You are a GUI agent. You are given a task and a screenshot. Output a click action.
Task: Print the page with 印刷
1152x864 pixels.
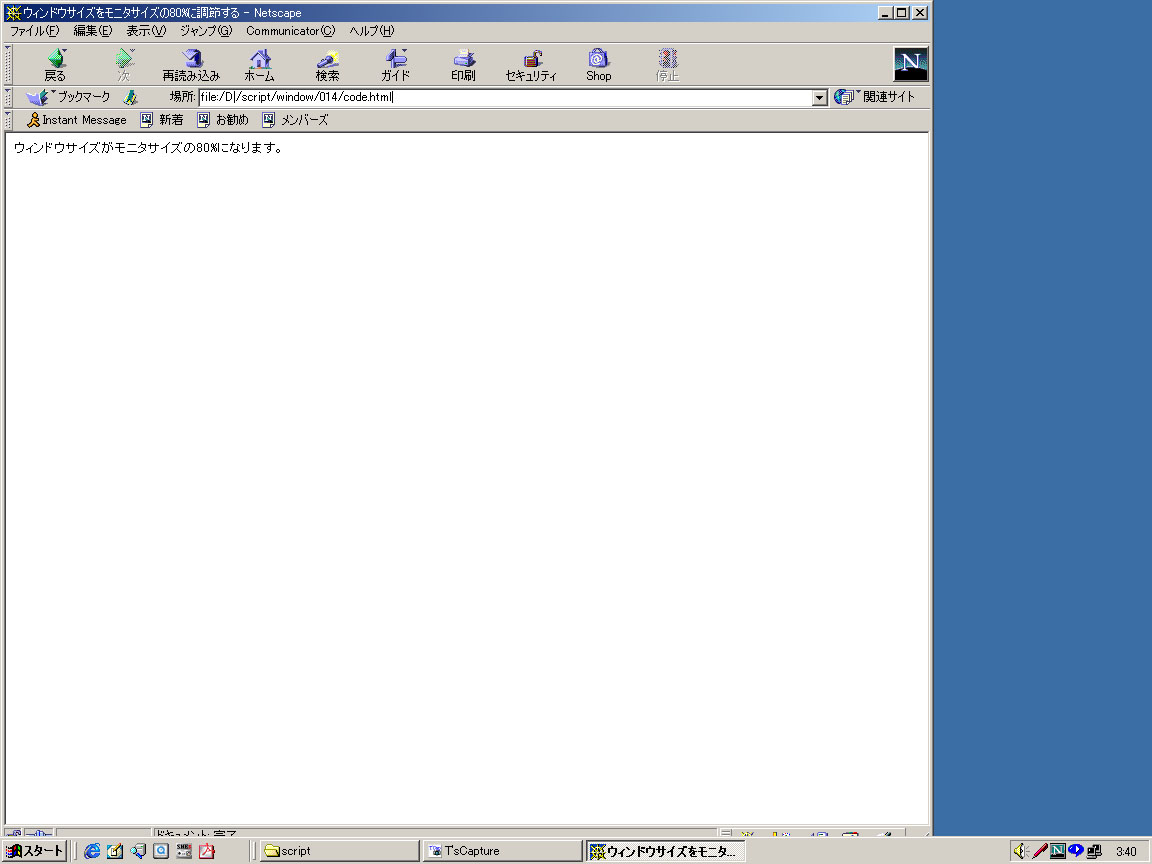(464, 65)
